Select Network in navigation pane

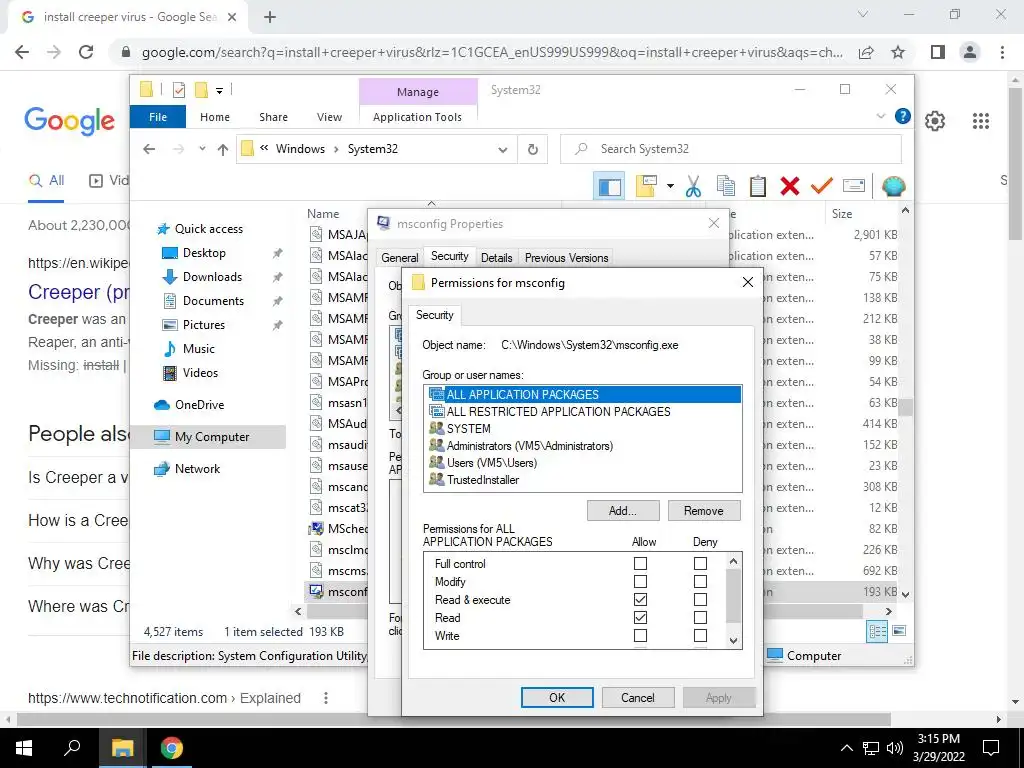coord(197,469)
